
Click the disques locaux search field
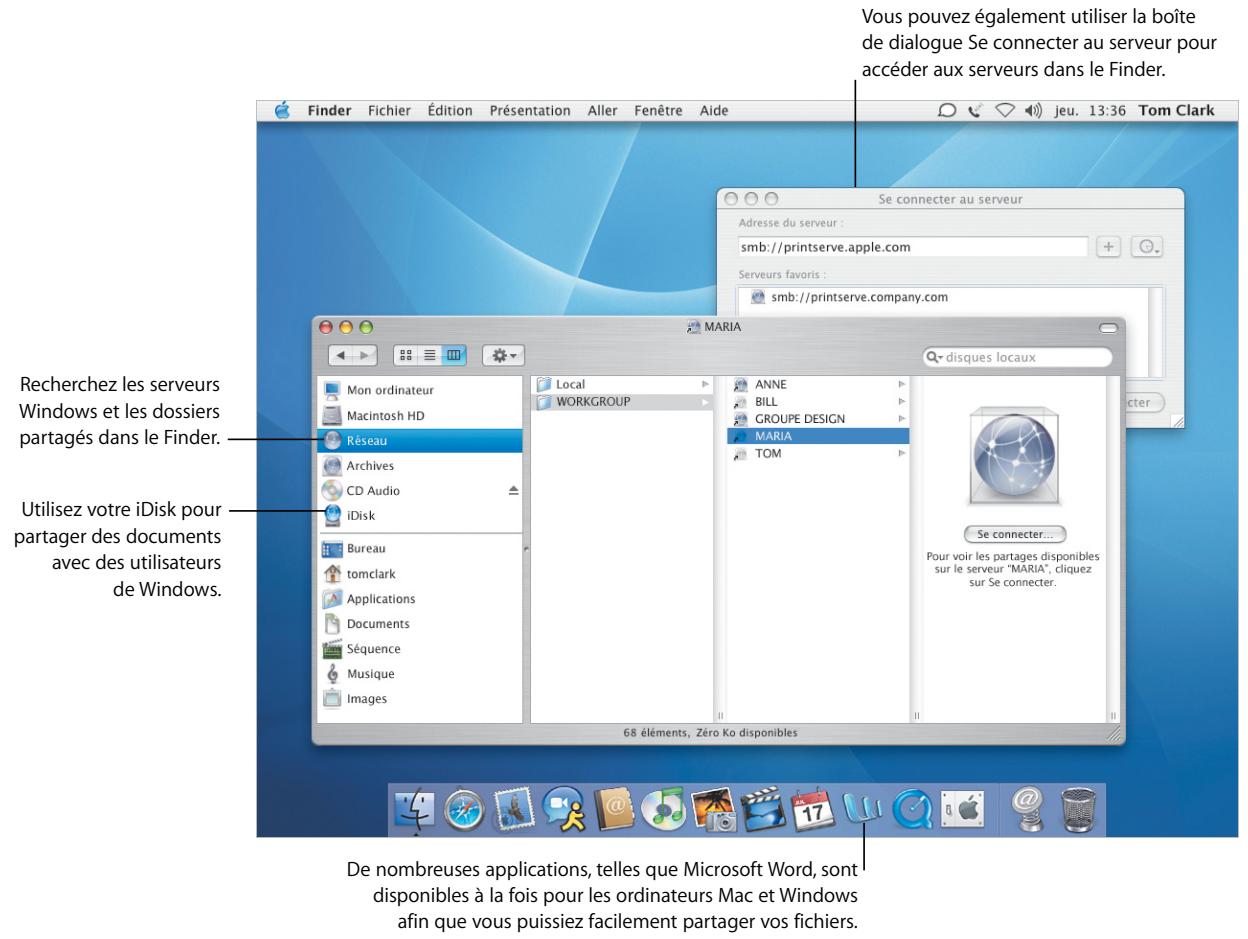click(1017, 357)
